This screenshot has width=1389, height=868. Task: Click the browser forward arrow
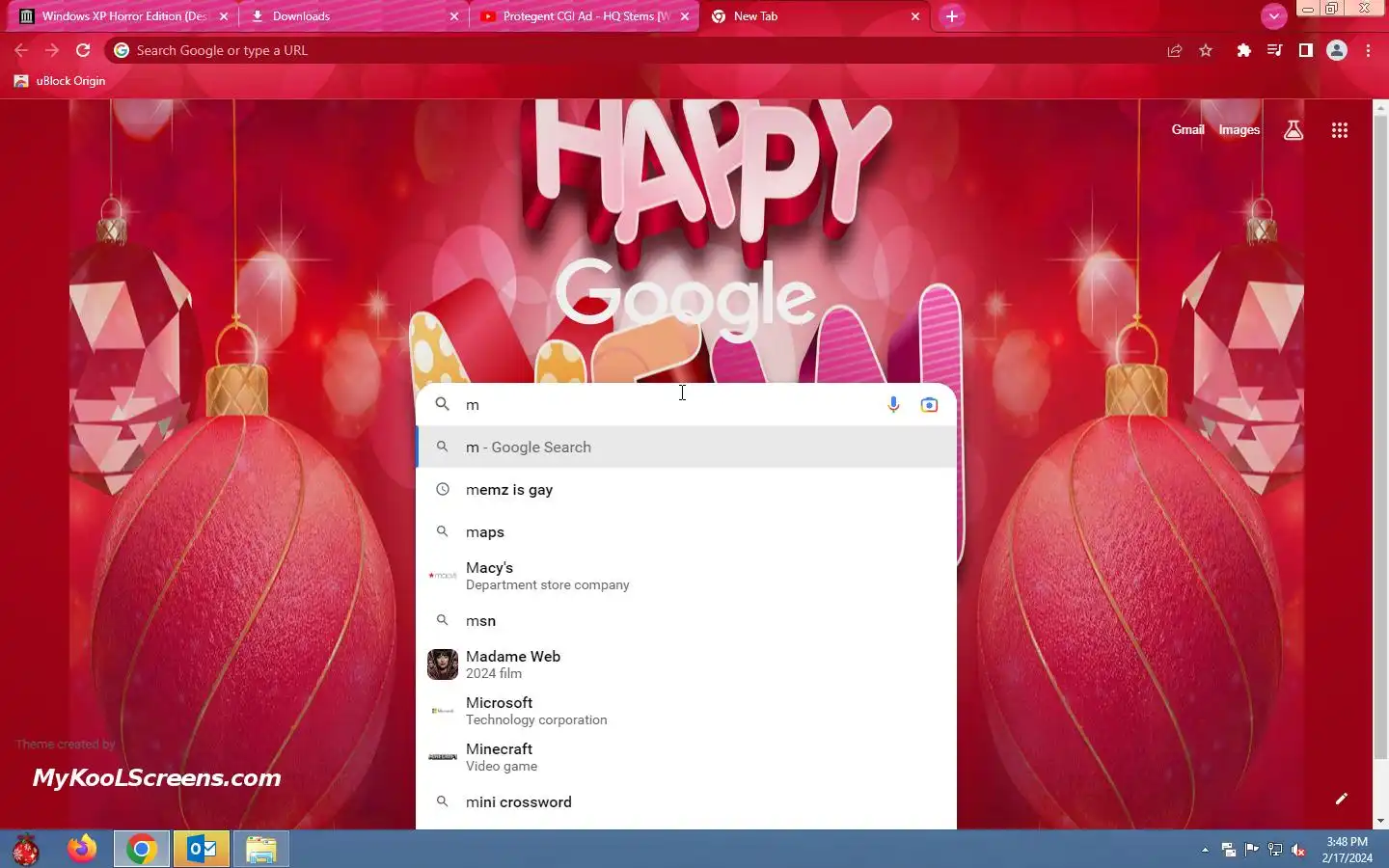pyautogui.click(x=52, y=50)
